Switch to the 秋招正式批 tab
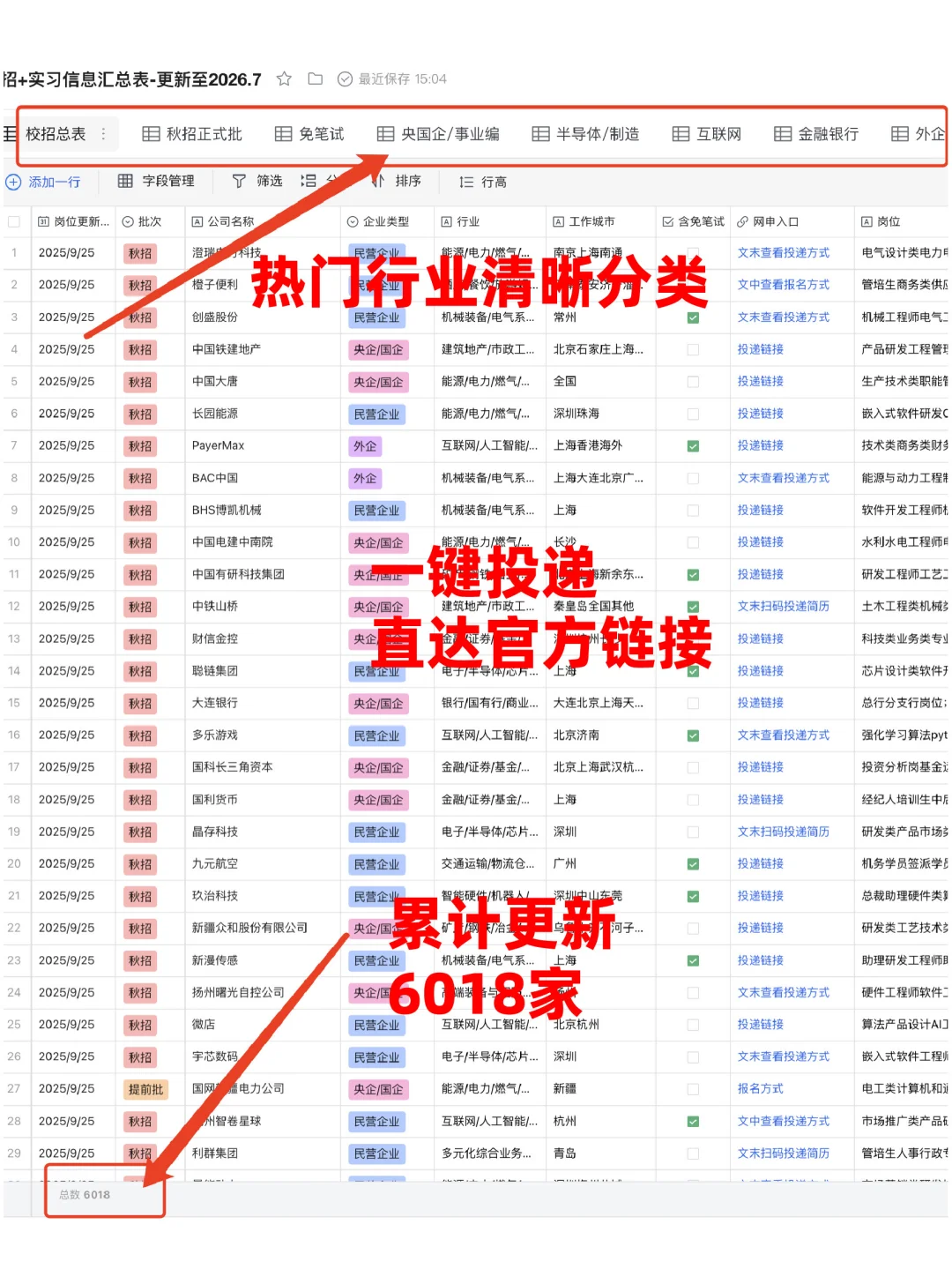 point(192,134)
